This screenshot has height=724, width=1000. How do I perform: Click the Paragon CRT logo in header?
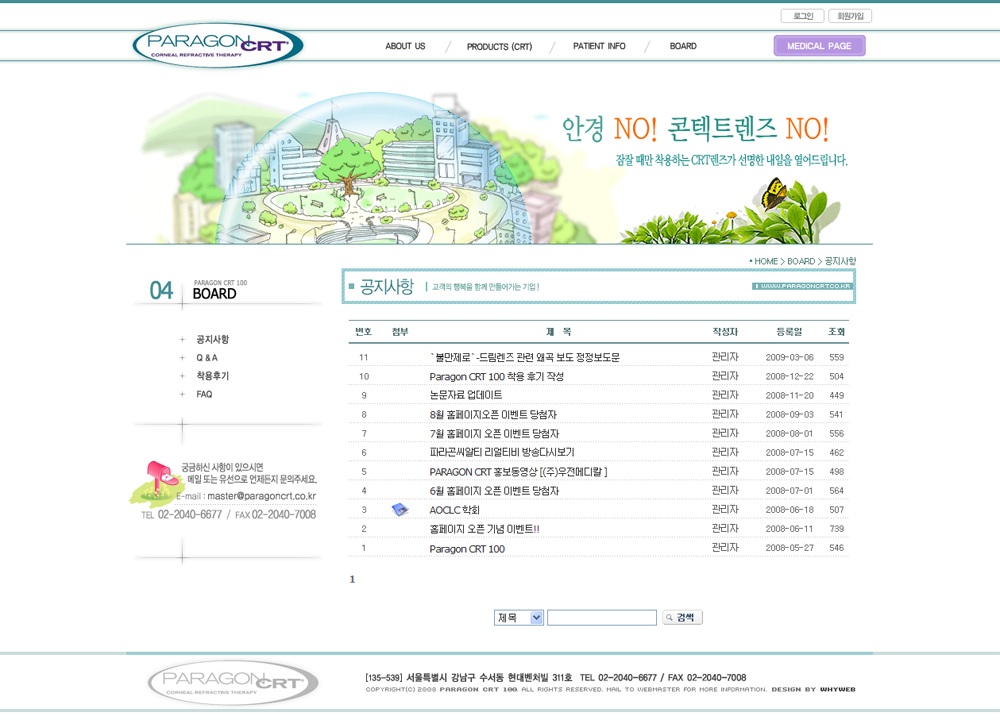tap(218, 45)
